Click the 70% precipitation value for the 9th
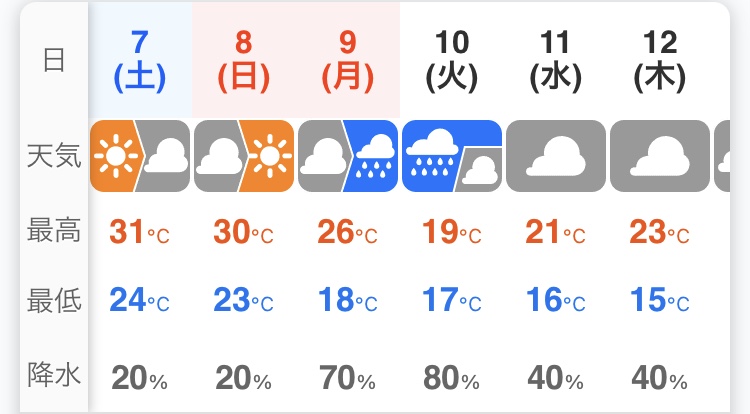Viewport: 750px width, 414px height. pos(348,378)
